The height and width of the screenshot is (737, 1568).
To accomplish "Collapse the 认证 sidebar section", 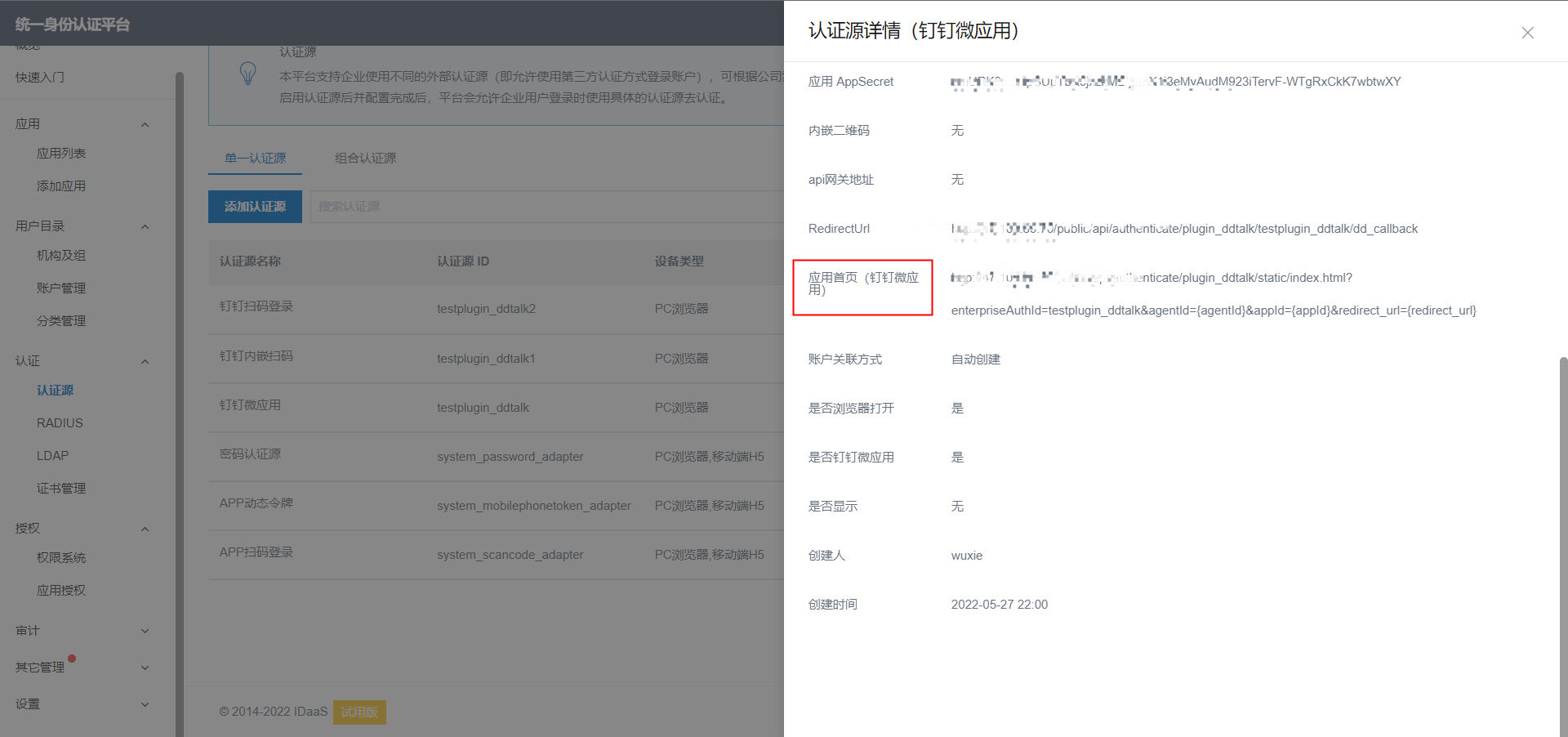I will pos(145,361).
